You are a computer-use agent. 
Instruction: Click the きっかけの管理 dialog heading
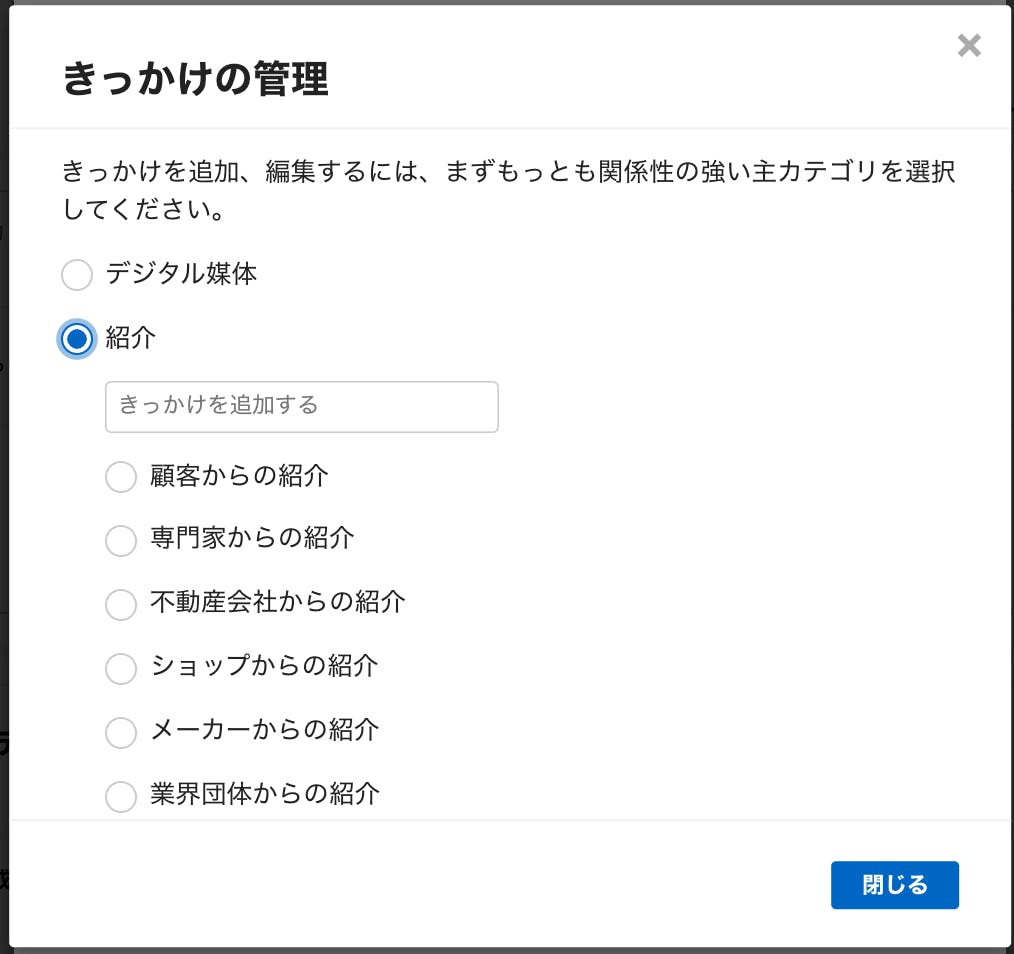tap(195, 78)
